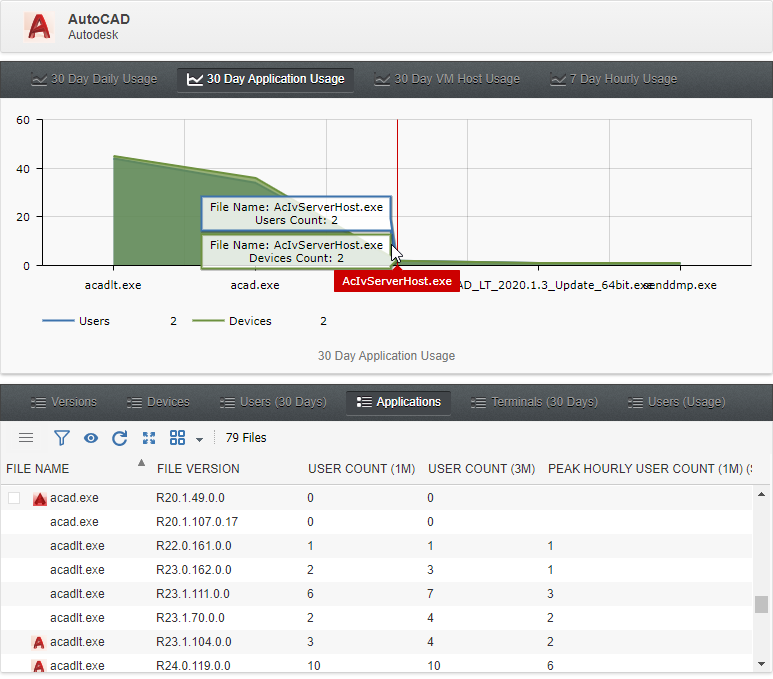Expand the dropdown arrow next to view icon
The image size is (773, 679).
199,440
